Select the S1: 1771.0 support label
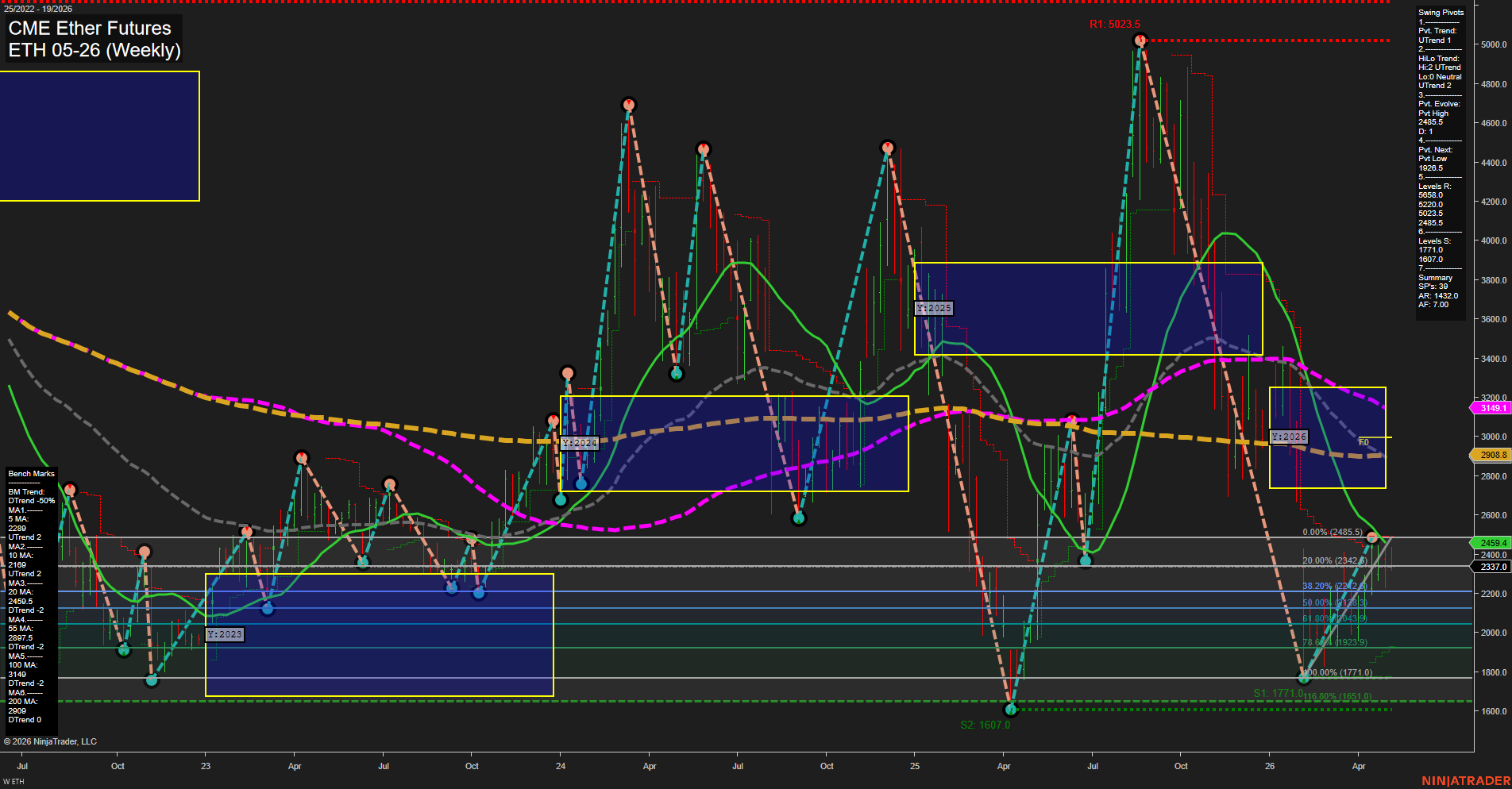The image size is (1512, 789). (x=1278, y=693)
